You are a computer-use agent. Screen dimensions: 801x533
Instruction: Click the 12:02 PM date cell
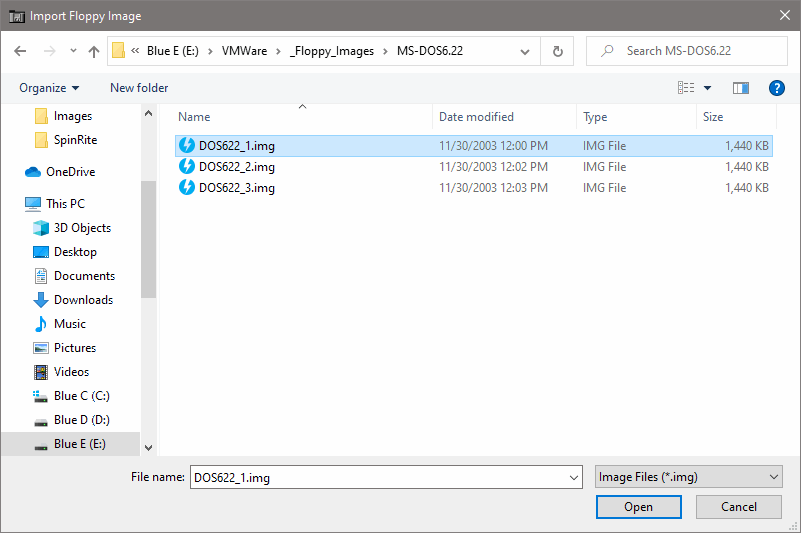tap(493, 167)
